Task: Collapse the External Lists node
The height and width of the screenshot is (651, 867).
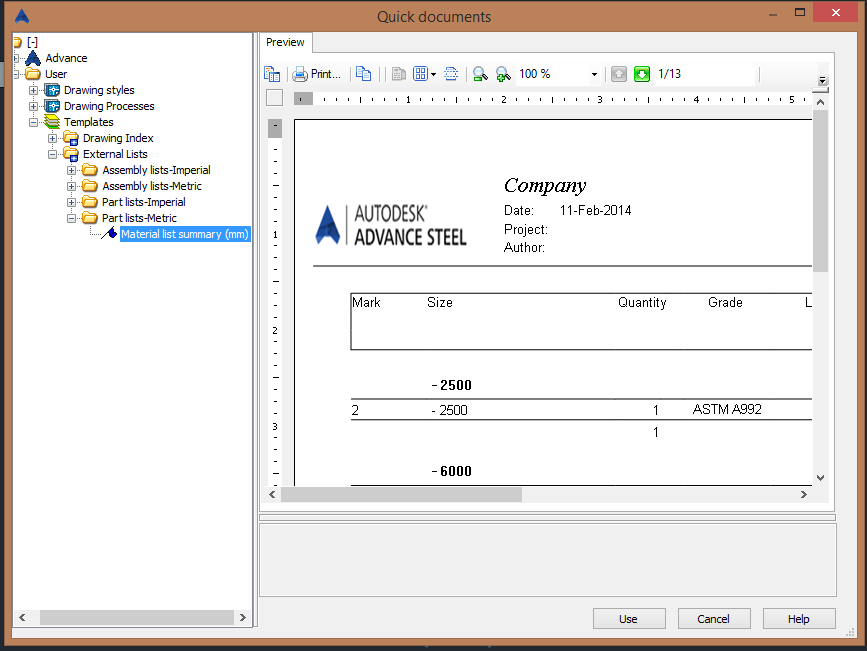Action: pos(53,154)
